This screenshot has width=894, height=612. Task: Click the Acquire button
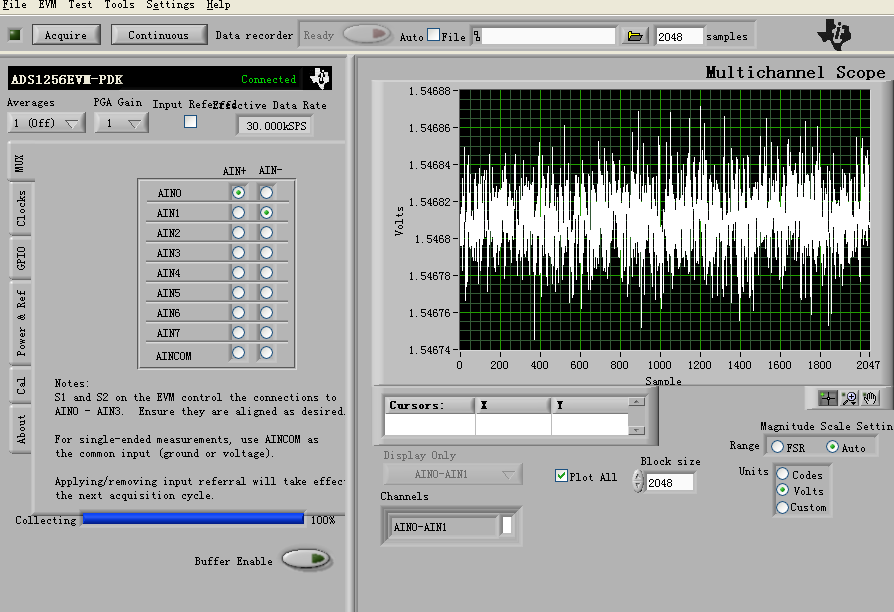click(66, 35)
